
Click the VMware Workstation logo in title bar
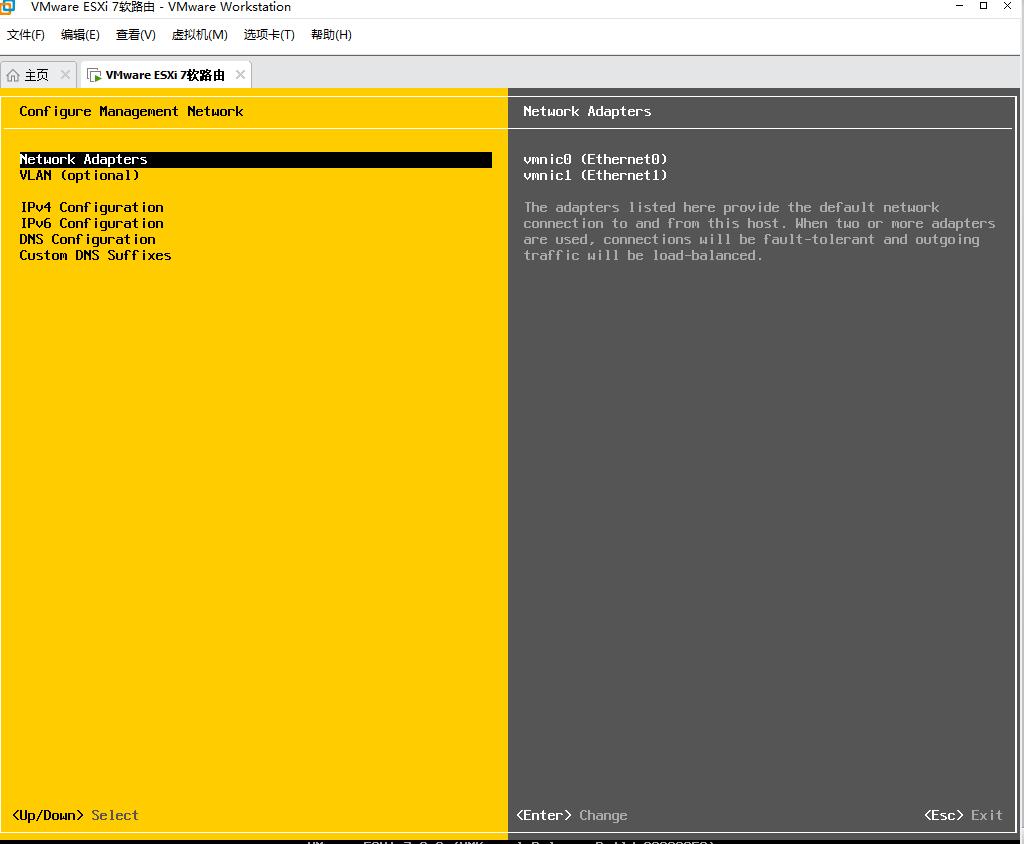pyautogui.click(x=8, y=7)
